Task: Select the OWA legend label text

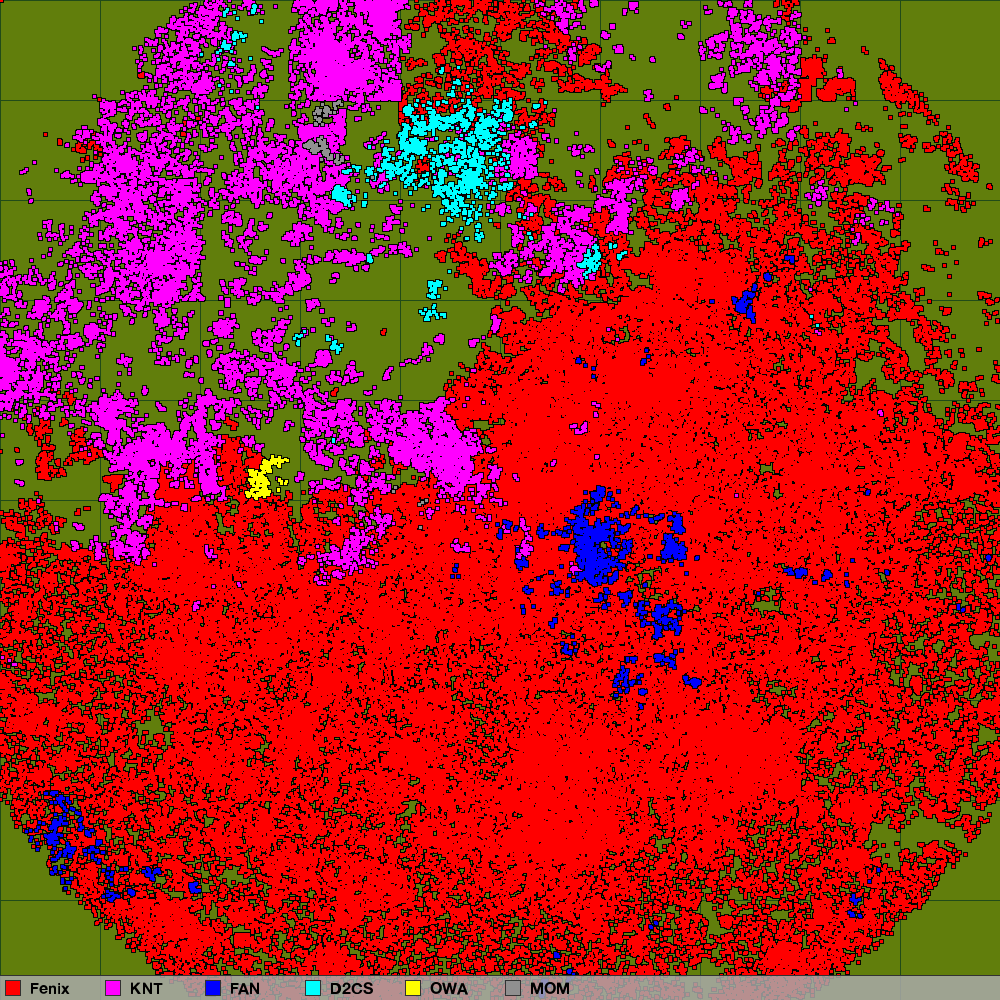Action: coord(449,988)
